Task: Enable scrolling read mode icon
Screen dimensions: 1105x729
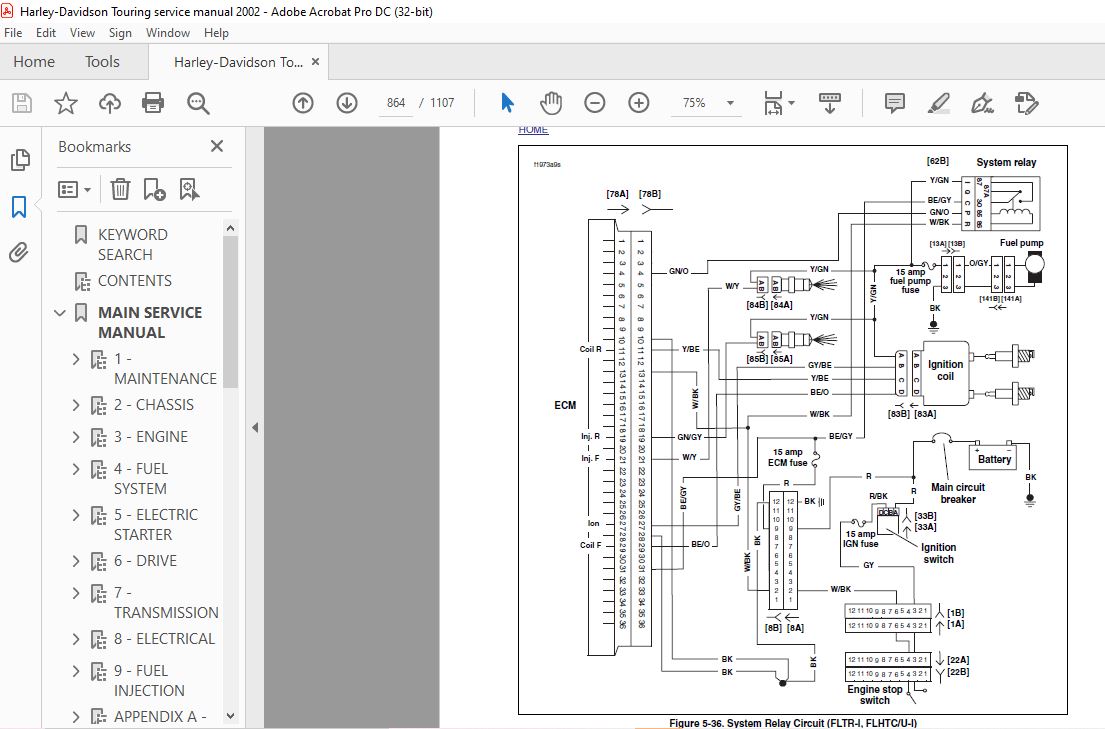Action: [829, 103]
